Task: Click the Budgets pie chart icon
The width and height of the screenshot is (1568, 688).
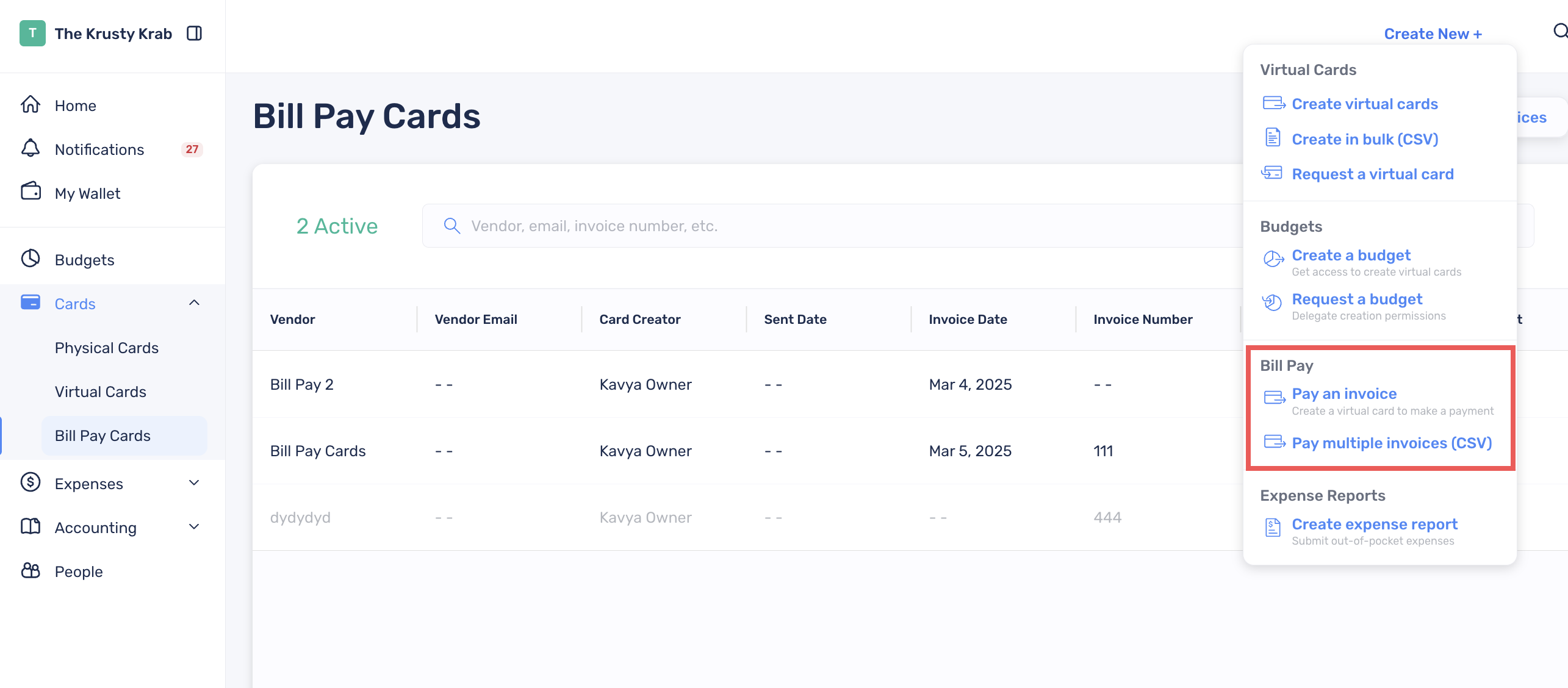Action: point(31,259)
